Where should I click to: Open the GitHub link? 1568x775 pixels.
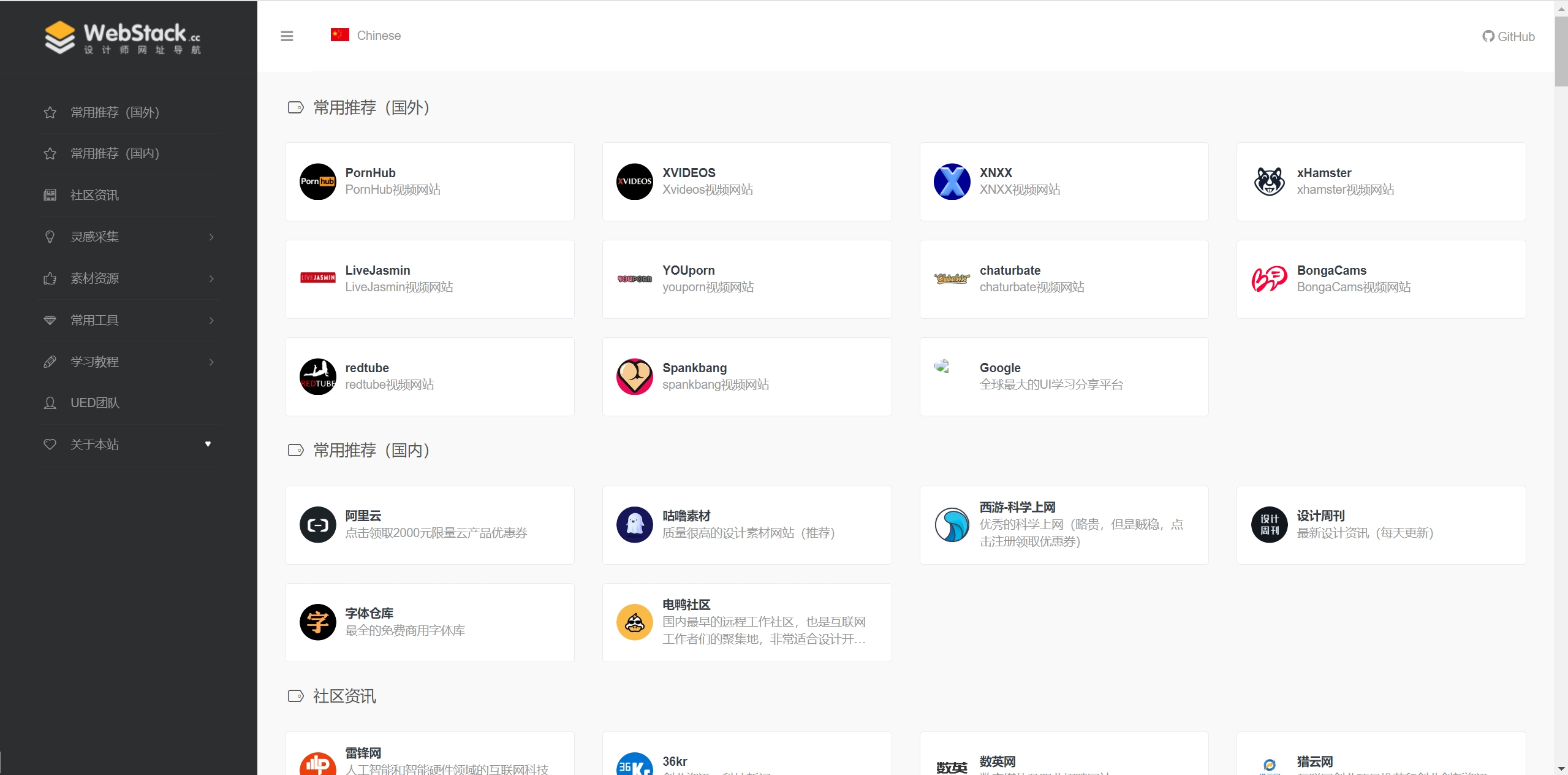(1508, 36)
